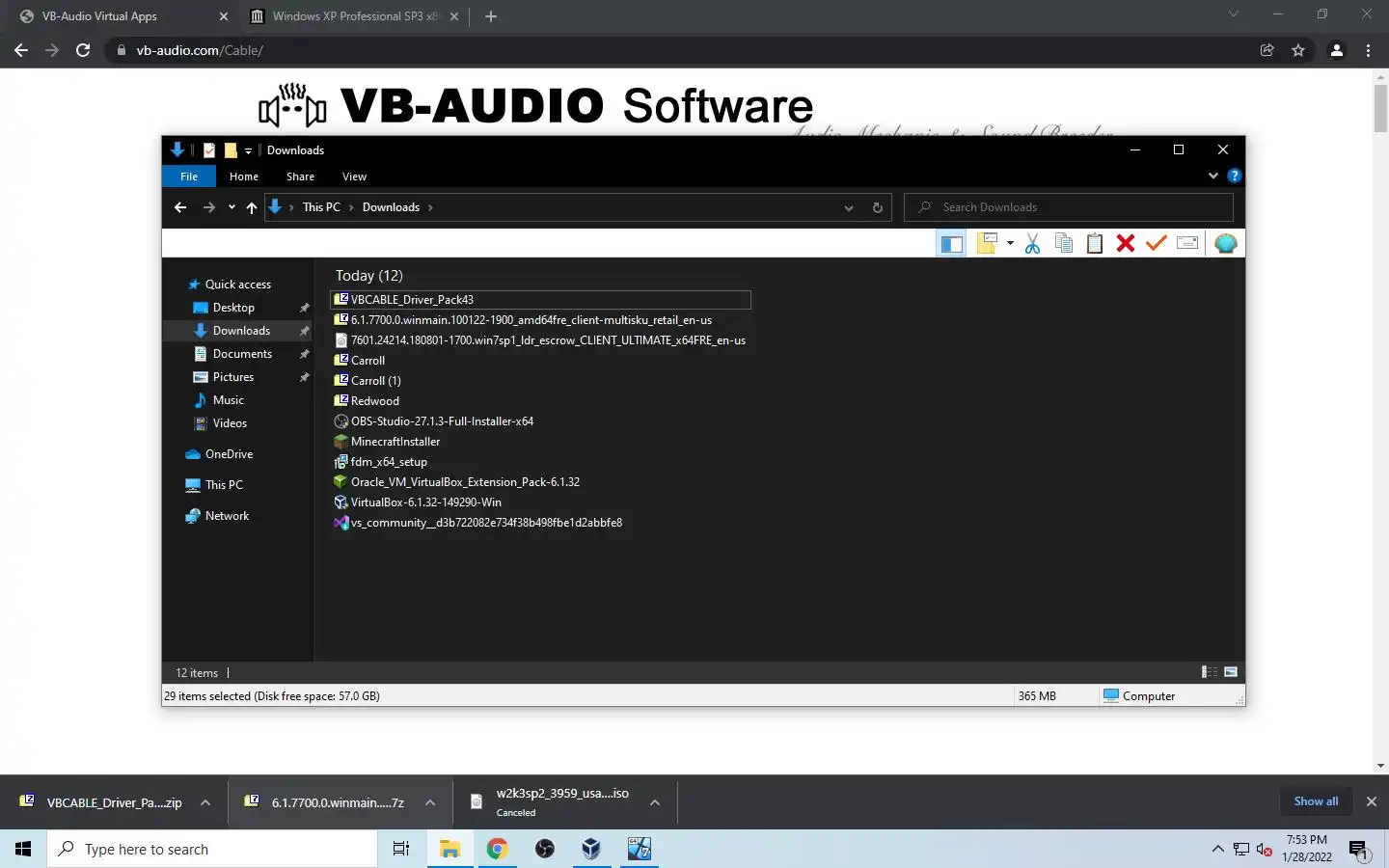Select Pictures in navigation pane

click(233, 377)
